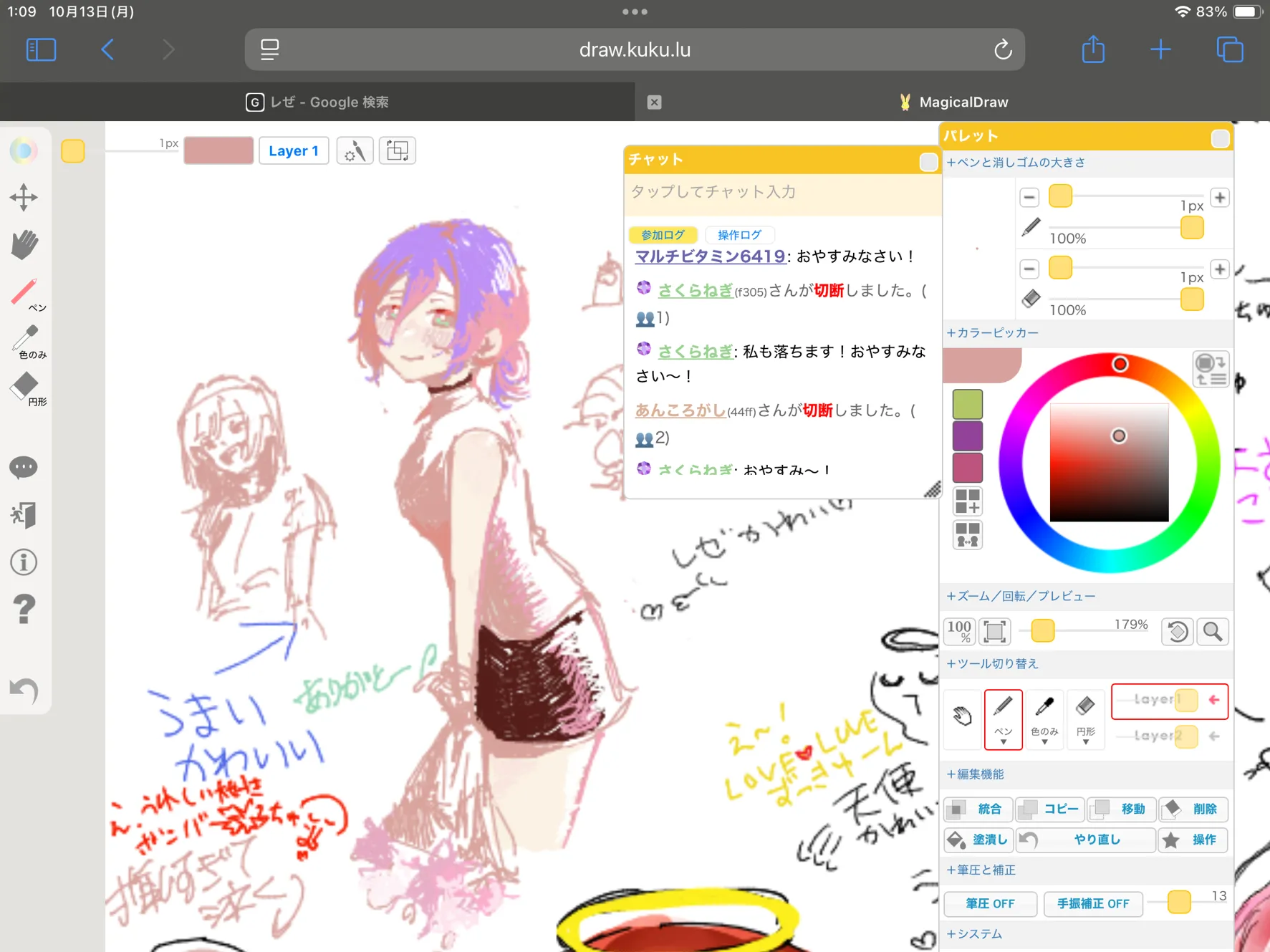The image size is (1270, 952).
Task: Open the color circle icon at top left
Action: 24,150
